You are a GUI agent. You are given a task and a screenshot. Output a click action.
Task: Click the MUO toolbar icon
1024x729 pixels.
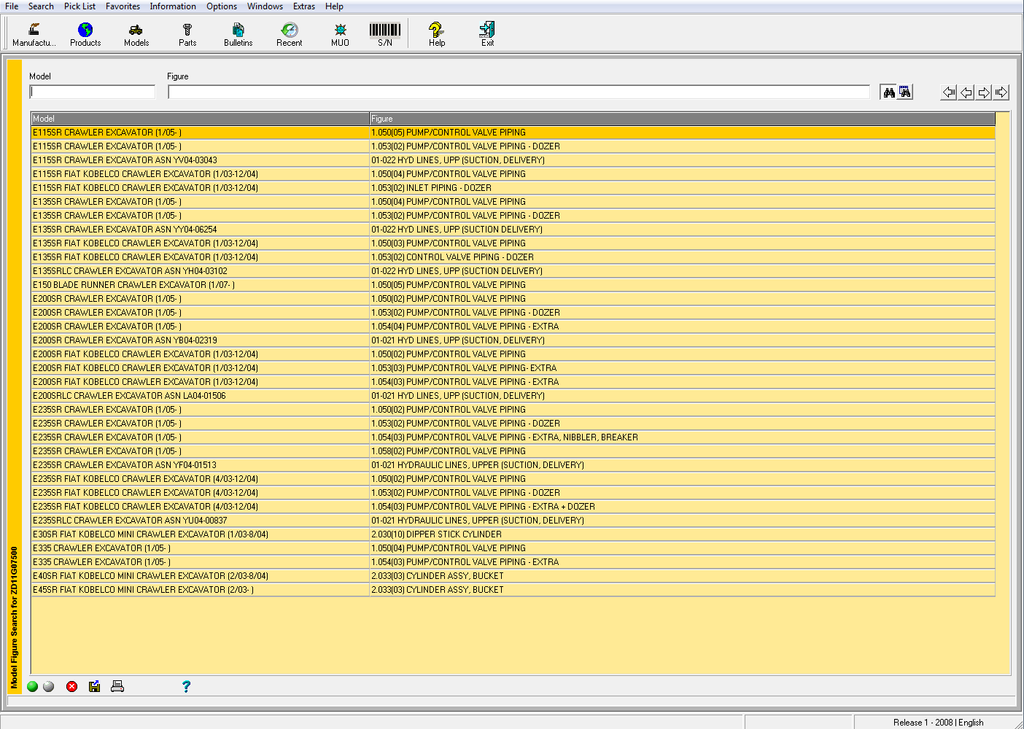pyautogui.click(x=340, y=35)
